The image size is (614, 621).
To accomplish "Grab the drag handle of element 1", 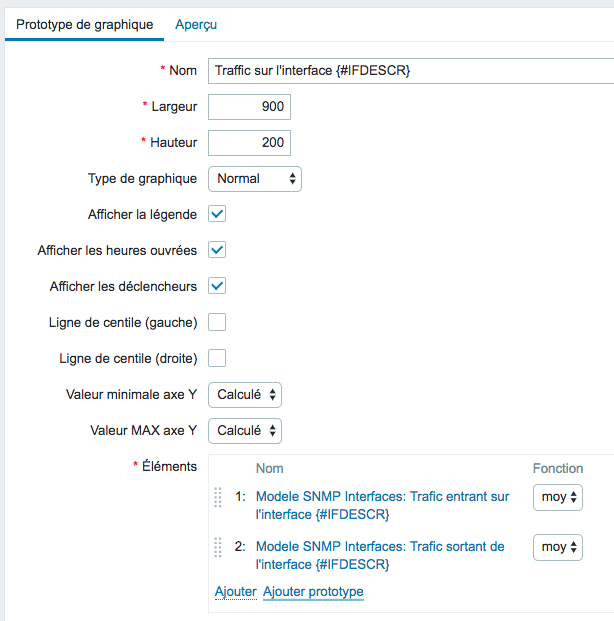I will click(218, 497).
